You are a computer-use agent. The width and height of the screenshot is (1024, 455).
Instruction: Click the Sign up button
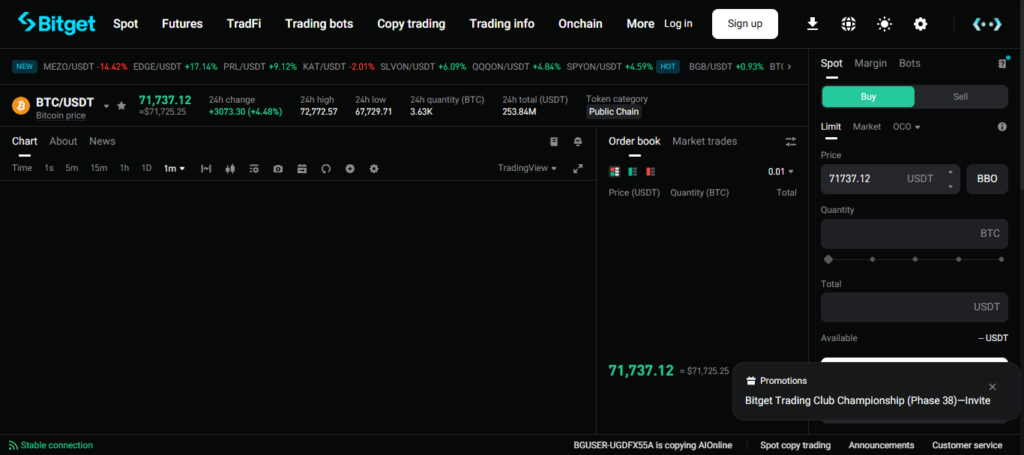coord(744,24)
